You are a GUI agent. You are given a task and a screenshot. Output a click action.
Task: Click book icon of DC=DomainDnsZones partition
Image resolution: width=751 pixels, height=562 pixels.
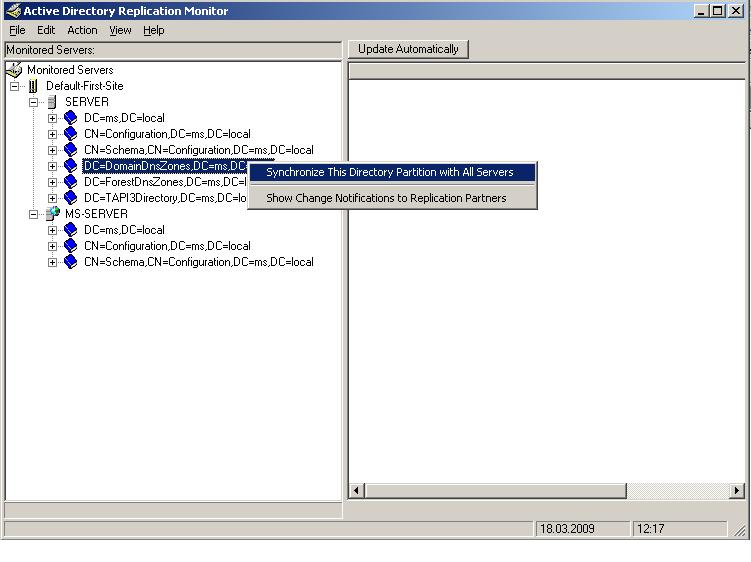click(x=70, y=166)
